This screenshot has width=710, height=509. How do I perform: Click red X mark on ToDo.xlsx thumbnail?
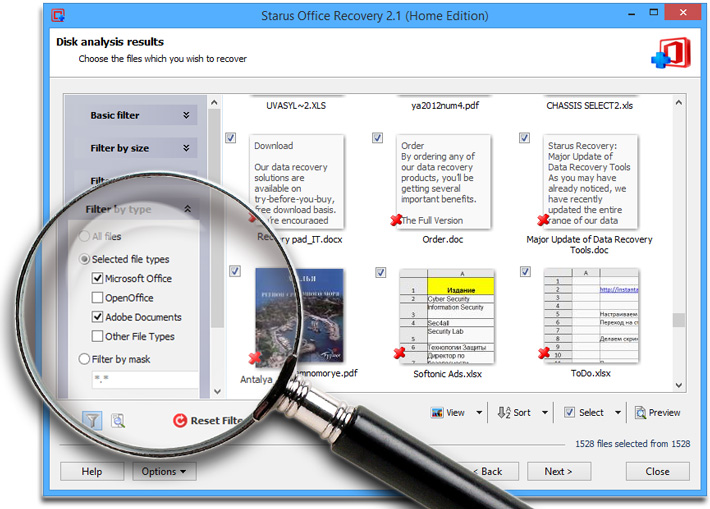(x=544, y=353)
